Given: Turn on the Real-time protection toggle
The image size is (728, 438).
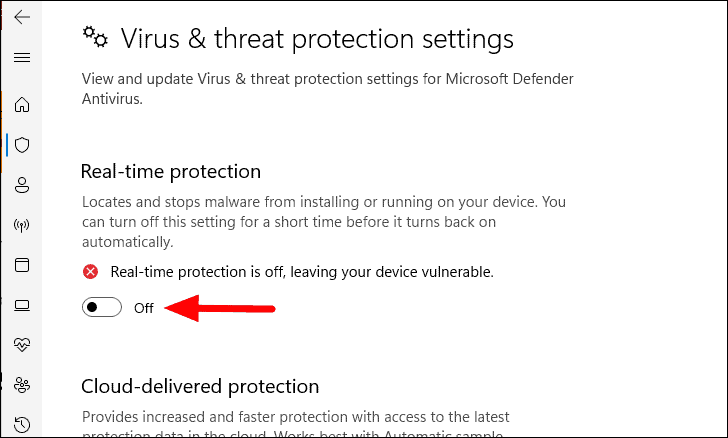Looking at the screenshot, I should [102, 307].
